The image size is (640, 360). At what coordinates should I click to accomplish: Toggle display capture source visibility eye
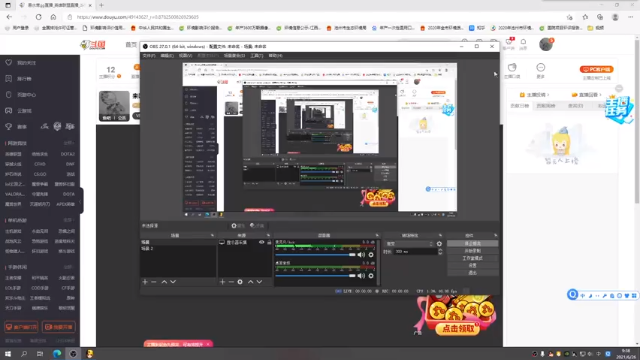(x=262, y=242)
